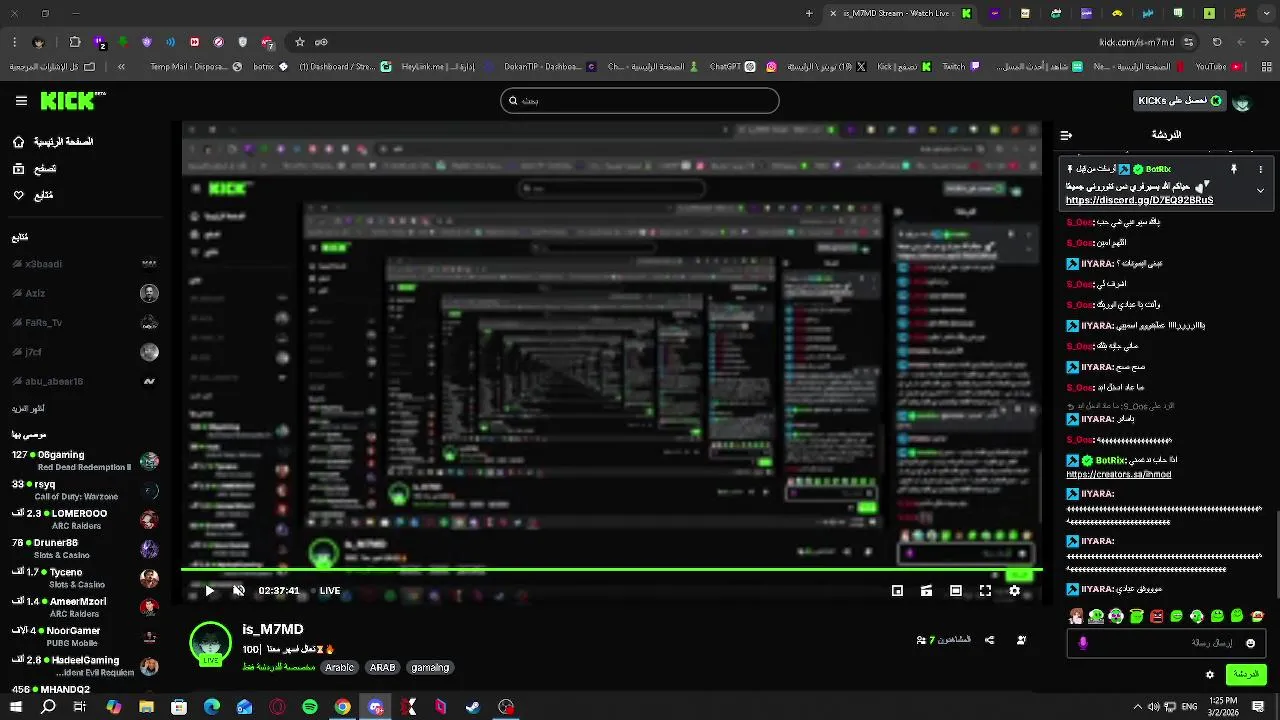Expand show more followed channels
This screenshot has height=720, width=1280.
[29, 409]
